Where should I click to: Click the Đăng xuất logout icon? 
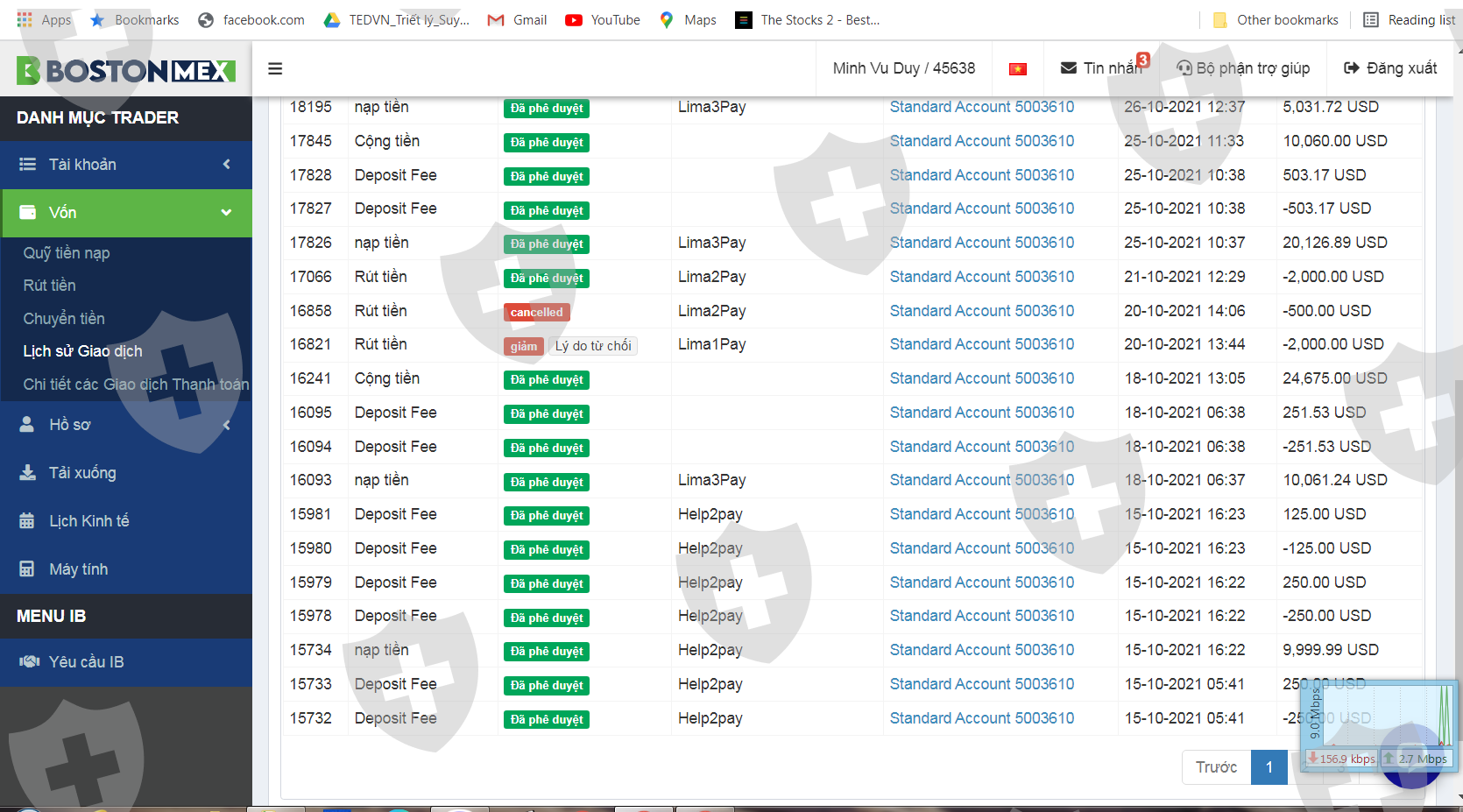[x=1351, y=68]
